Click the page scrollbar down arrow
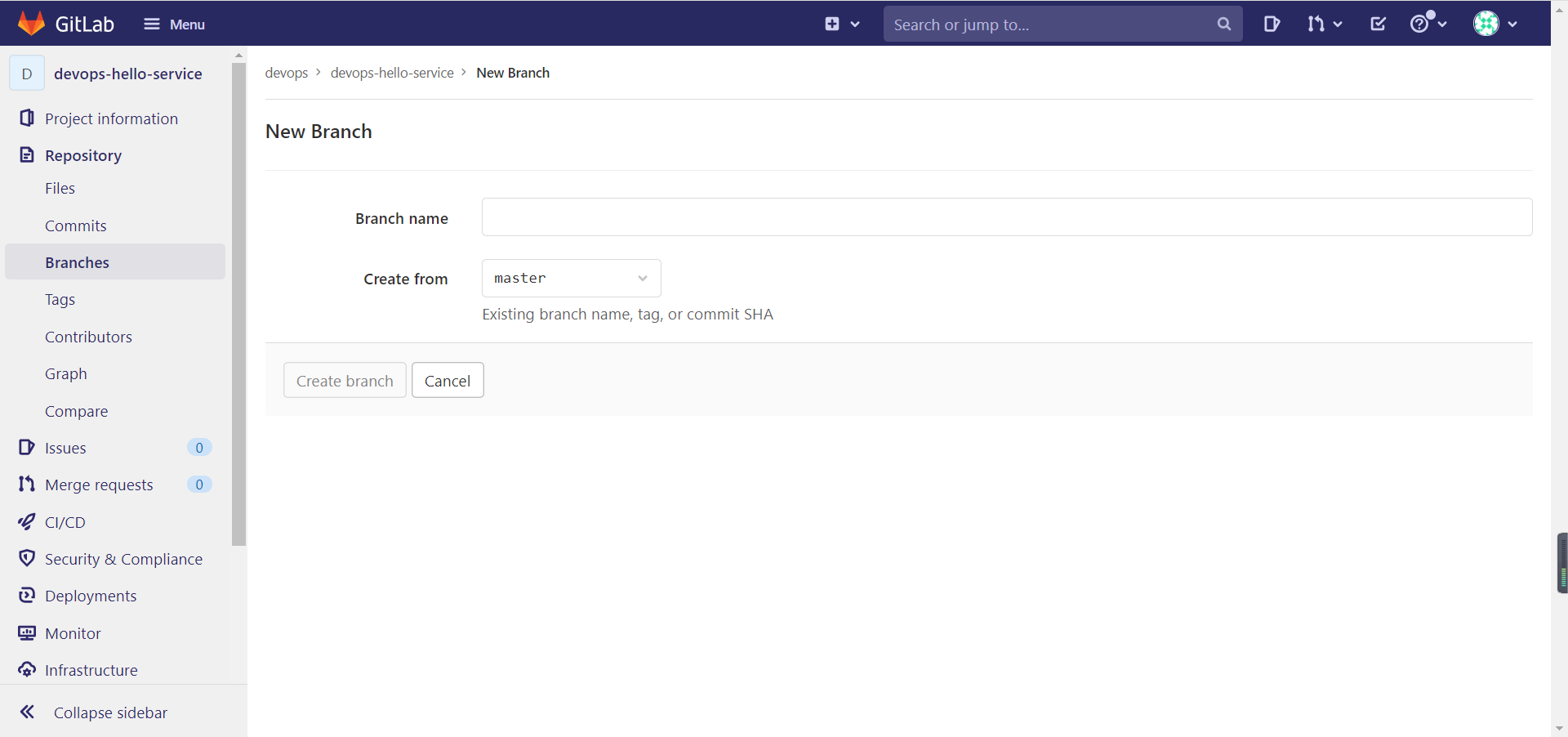The height and width of the screenshot is (737, 1568). pos(1559,729)
